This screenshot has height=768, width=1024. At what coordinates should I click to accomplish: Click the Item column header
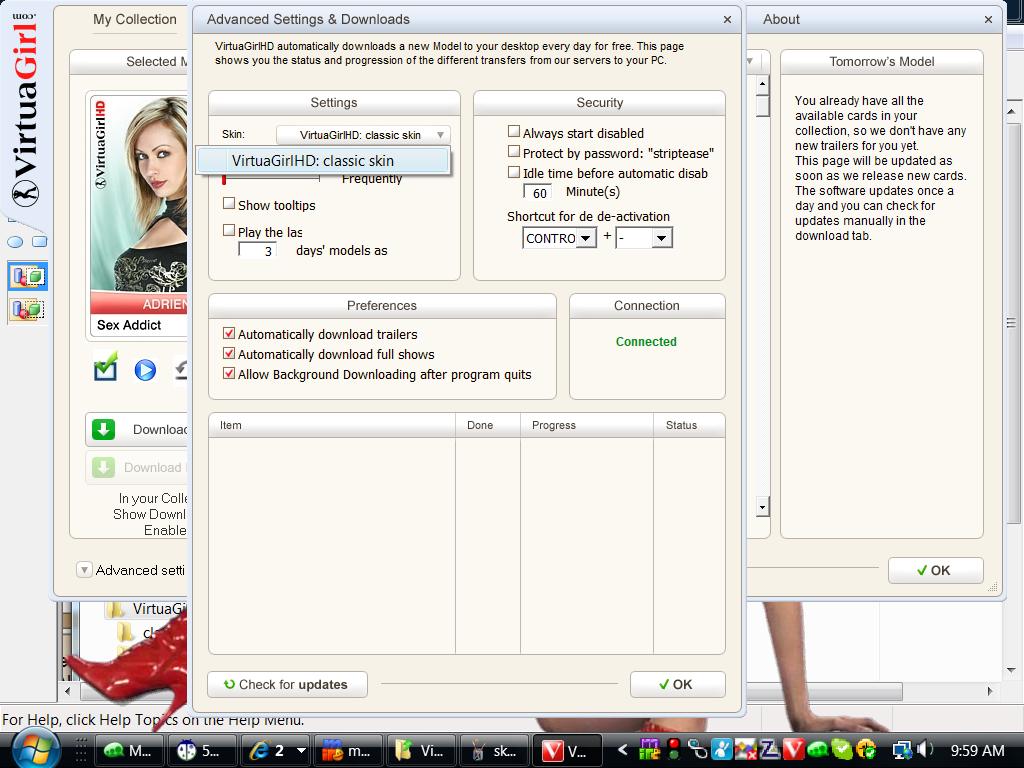(332, 425)
